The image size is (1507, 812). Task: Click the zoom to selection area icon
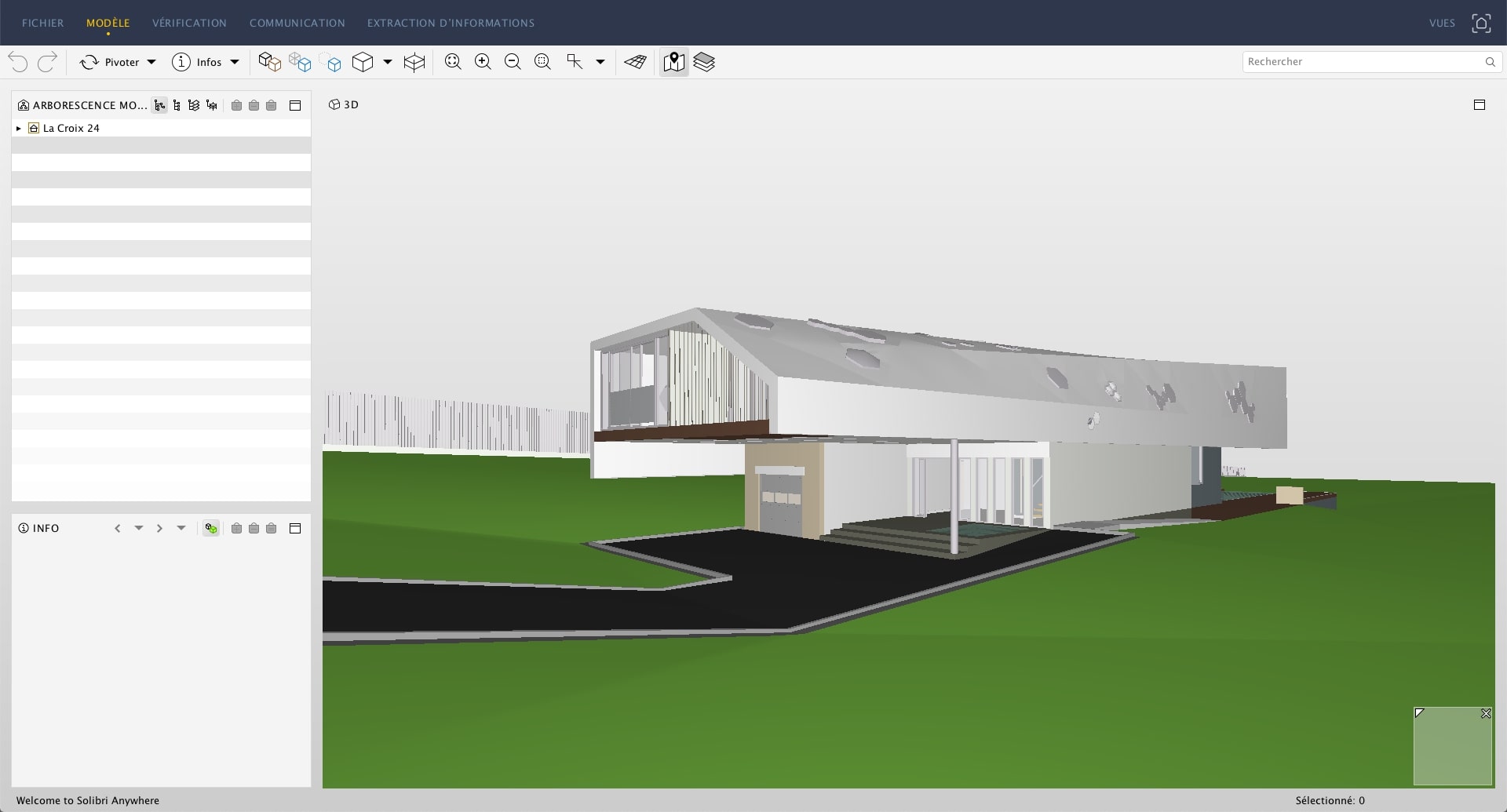tap(542, 62)
